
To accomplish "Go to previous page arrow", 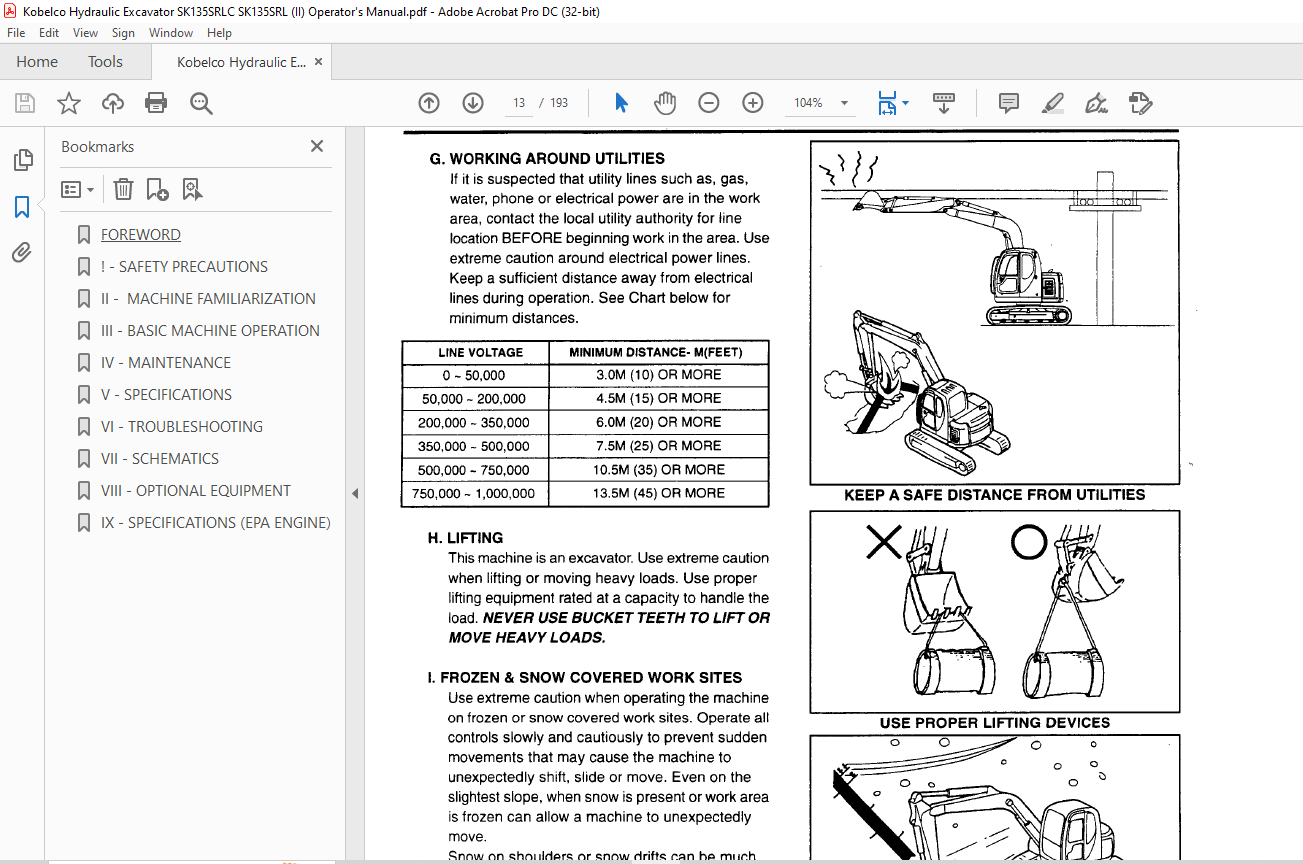I will tap(429, 103).
